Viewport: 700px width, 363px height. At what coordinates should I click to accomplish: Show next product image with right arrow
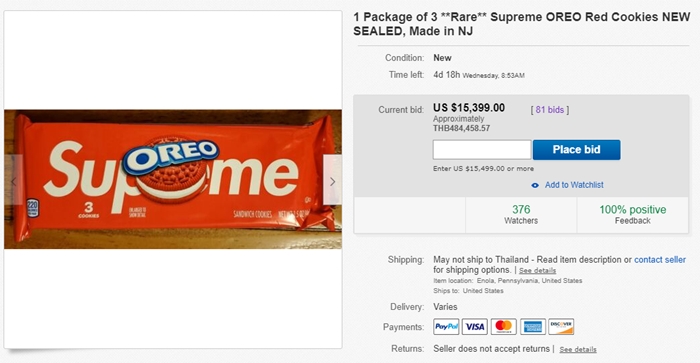pyautogui.click(x=332, y=181)
